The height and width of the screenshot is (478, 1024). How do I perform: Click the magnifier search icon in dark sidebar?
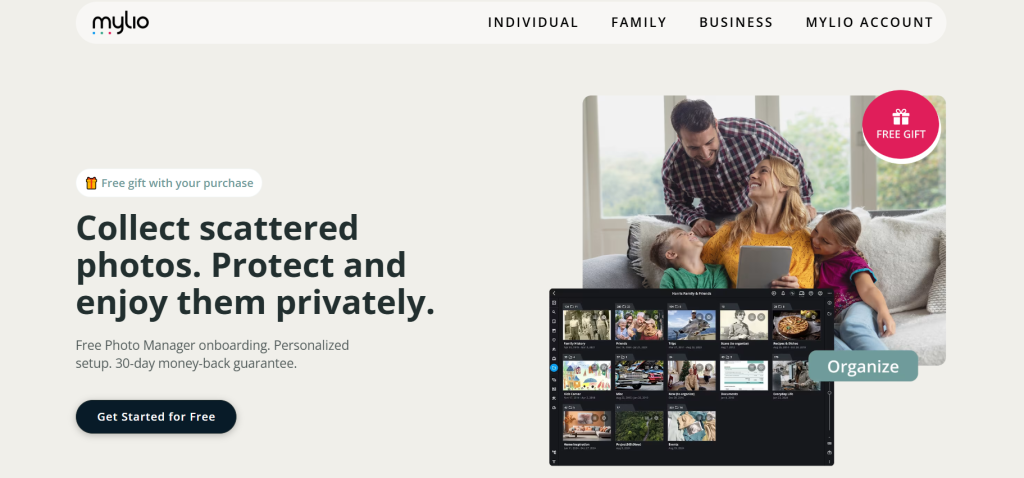click(x=554, y=311)
